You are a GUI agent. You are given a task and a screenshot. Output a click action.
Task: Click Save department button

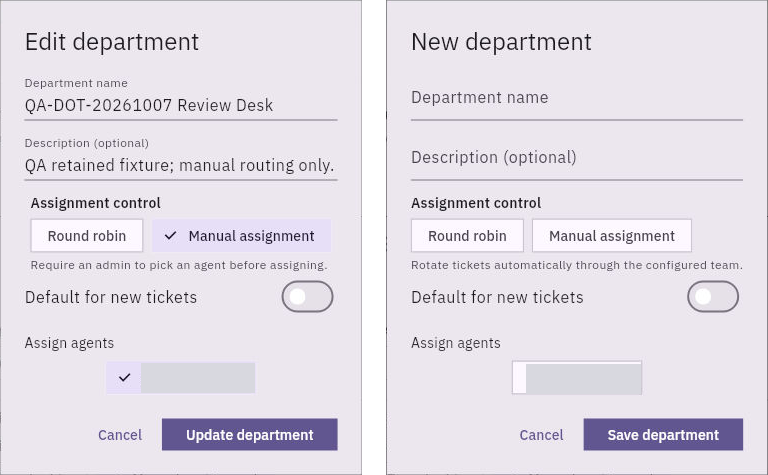(x=663, y=434)
